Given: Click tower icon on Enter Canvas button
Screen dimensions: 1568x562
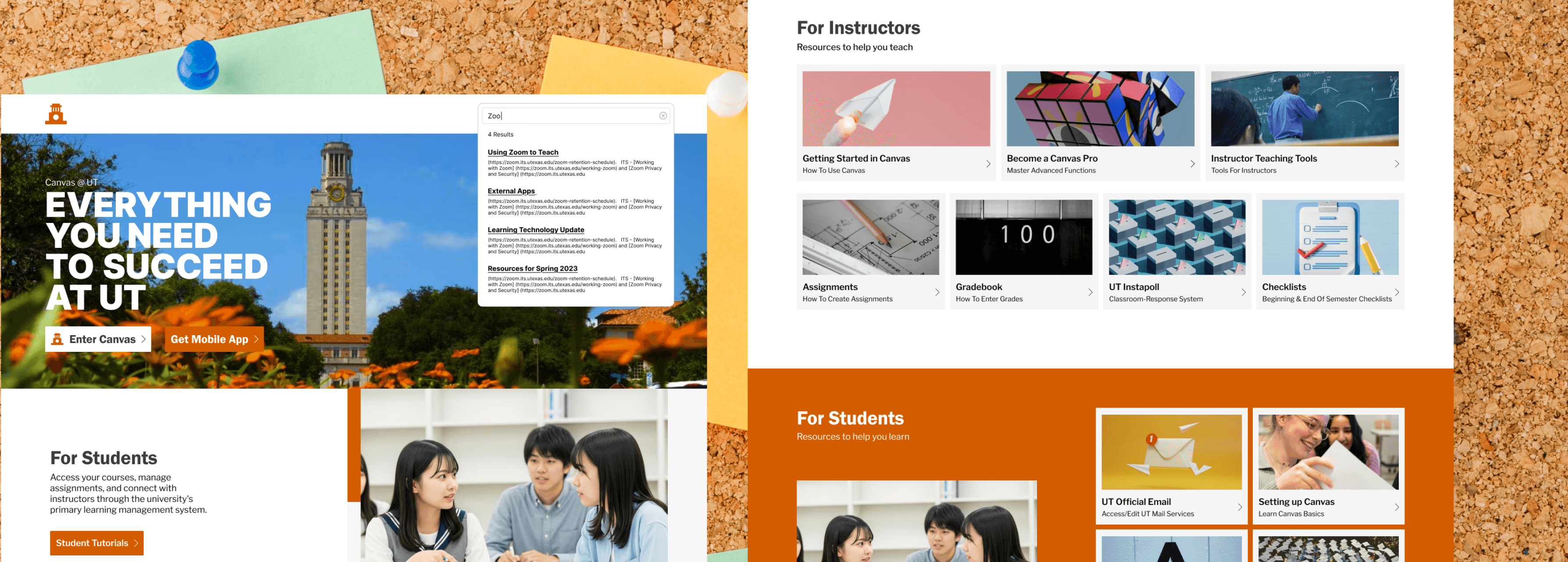Looking at the screenshot, I should click(57, 339).
